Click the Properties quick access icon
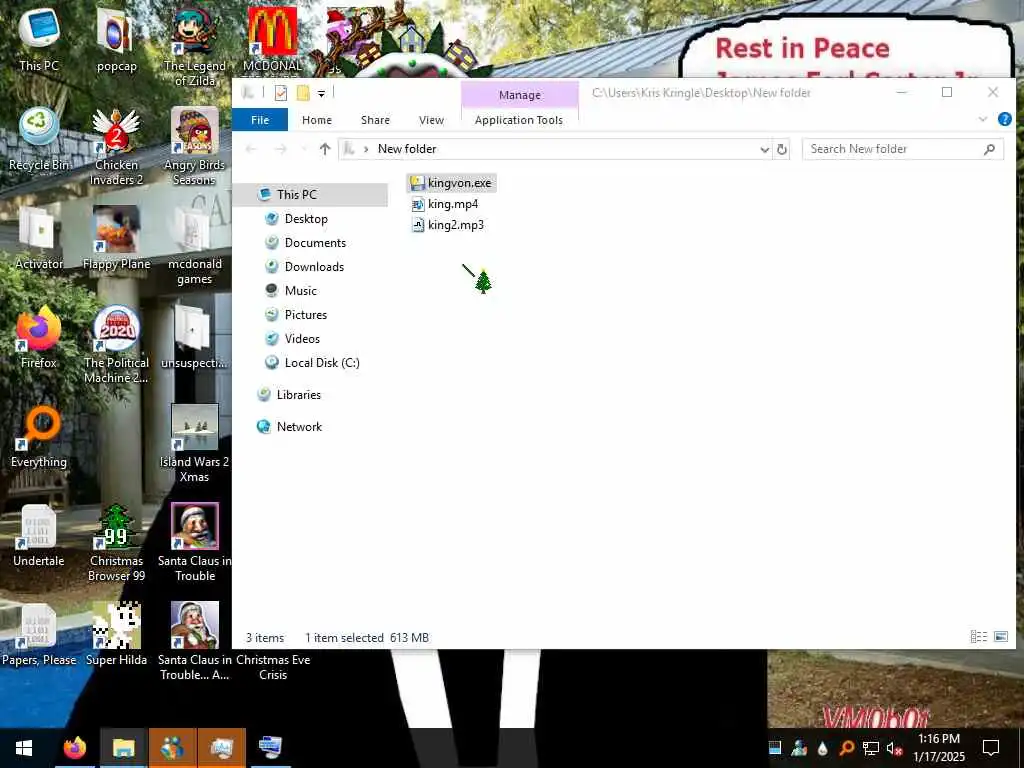Screen dimensions: 1024x768 point(281,93)
